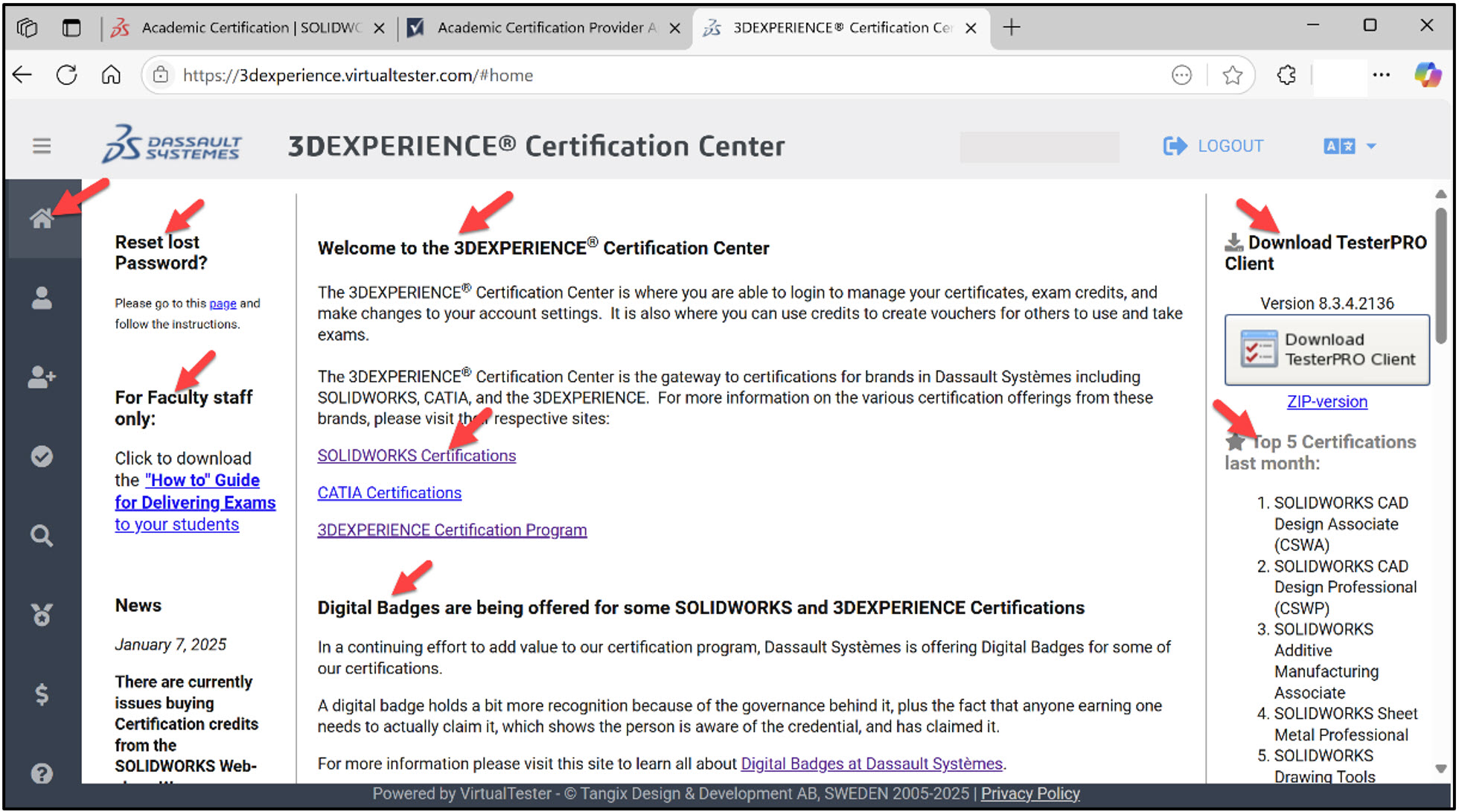Switch to the Academic Certification Provider tab

(532, 27)
